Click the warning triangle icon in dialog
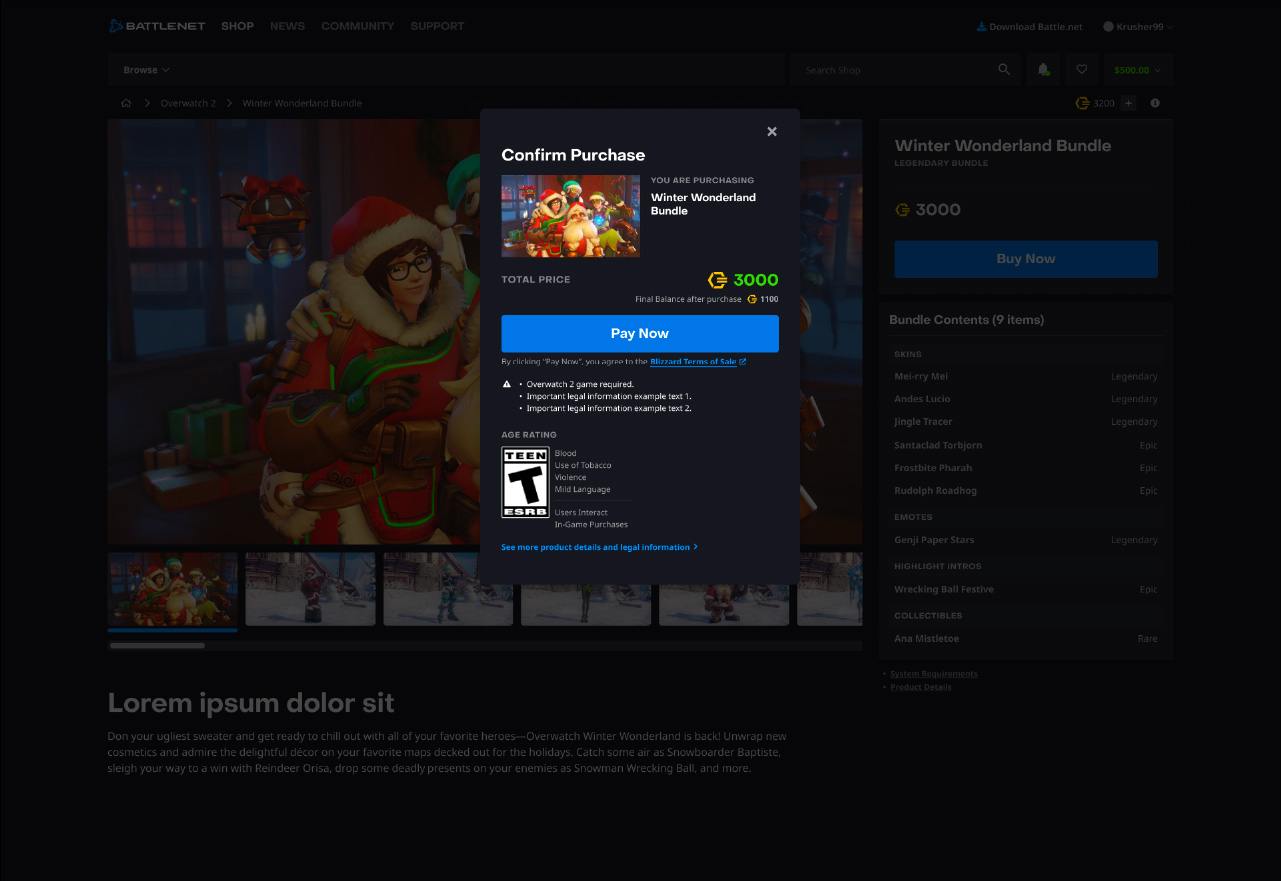The width and height of the screenshot is (1281, 881). pyautogui.click(x=507, y=384)
